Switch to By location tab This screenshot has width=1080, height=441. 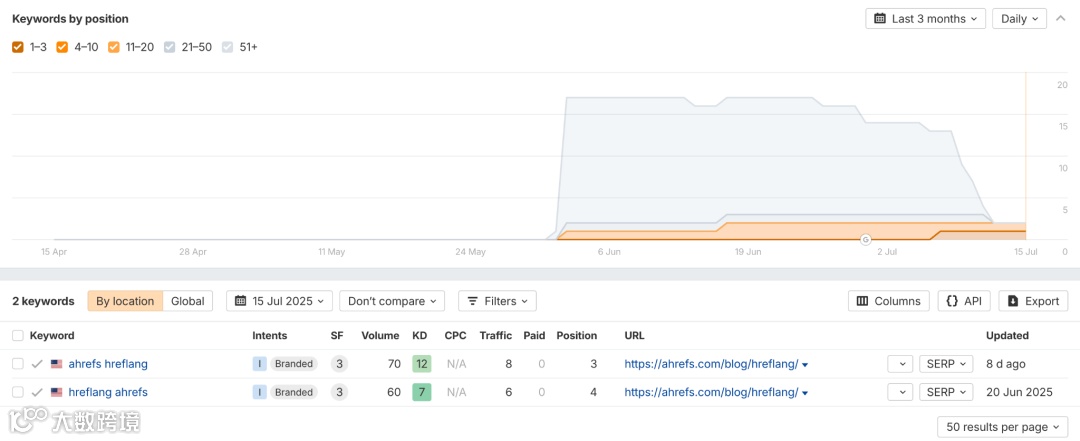125,301
